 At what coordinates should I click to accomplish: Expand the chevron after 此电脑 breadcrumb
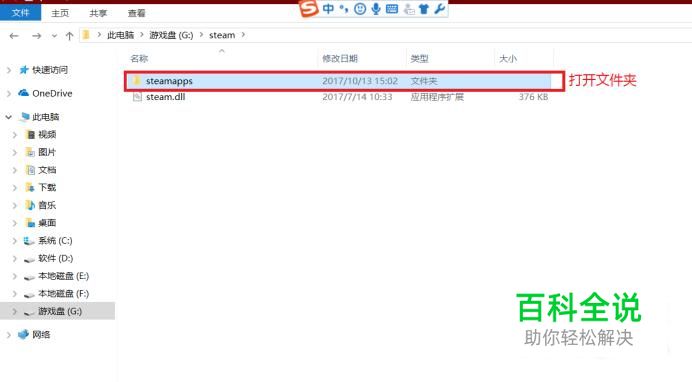pyautogui.click(x=142, y=35)
